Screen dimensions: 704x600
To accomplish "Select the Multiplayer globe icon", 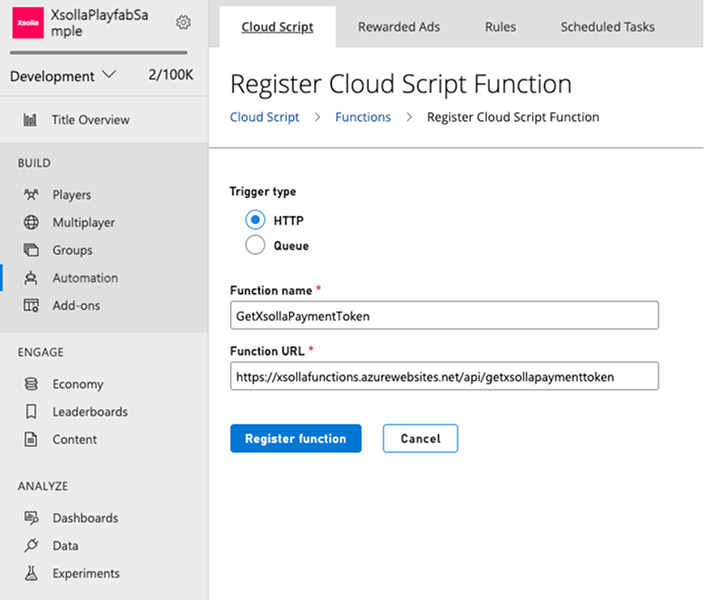I will [31, 223].
